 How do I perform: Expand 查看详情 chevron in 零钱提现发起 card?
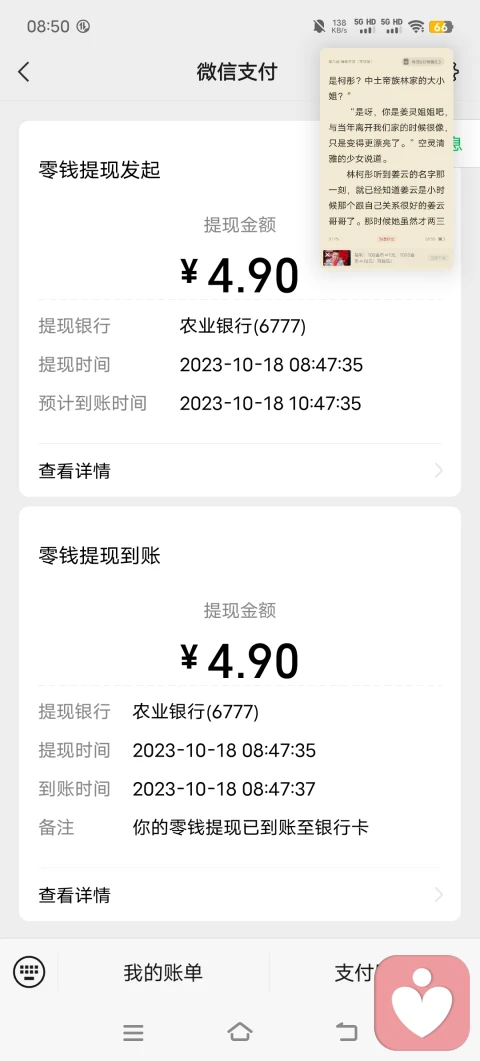[438, 470]
